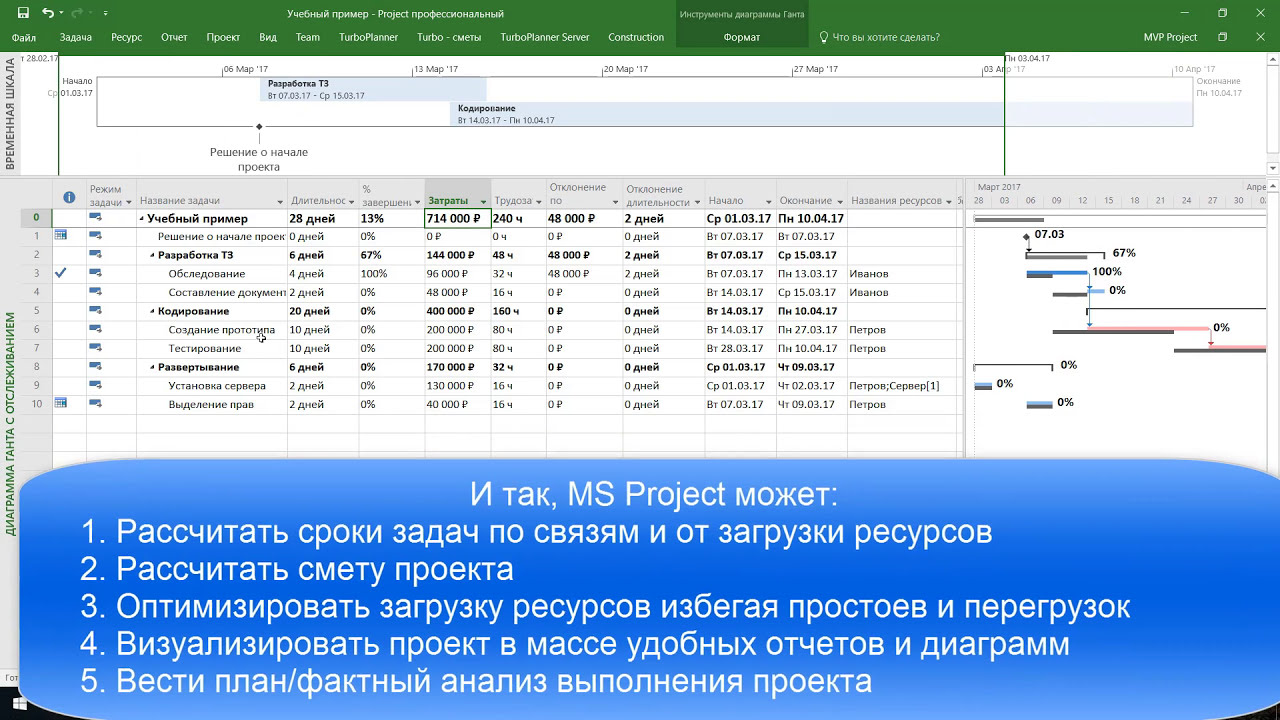Image resolution: width=1280 pixels, height=720 pixels.
Task: Switch to the Отчет ribbon tab
Action: [x=174, y=37]
